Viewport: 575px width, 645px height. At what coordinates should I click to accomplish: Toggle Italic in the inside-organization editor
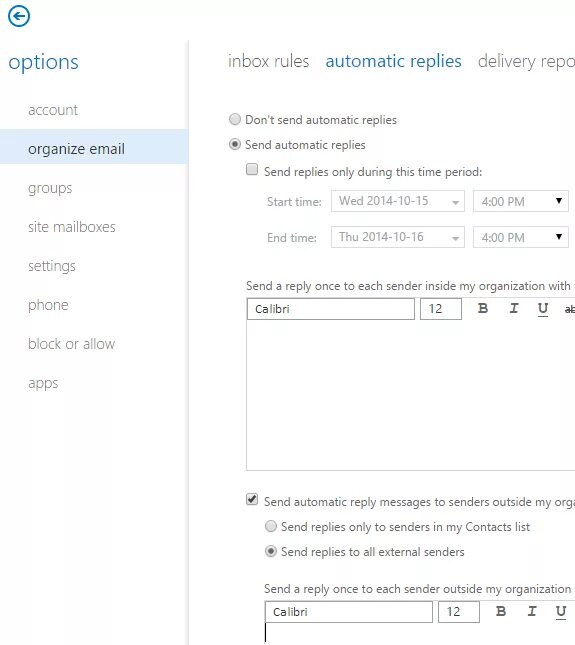point(514,308)
